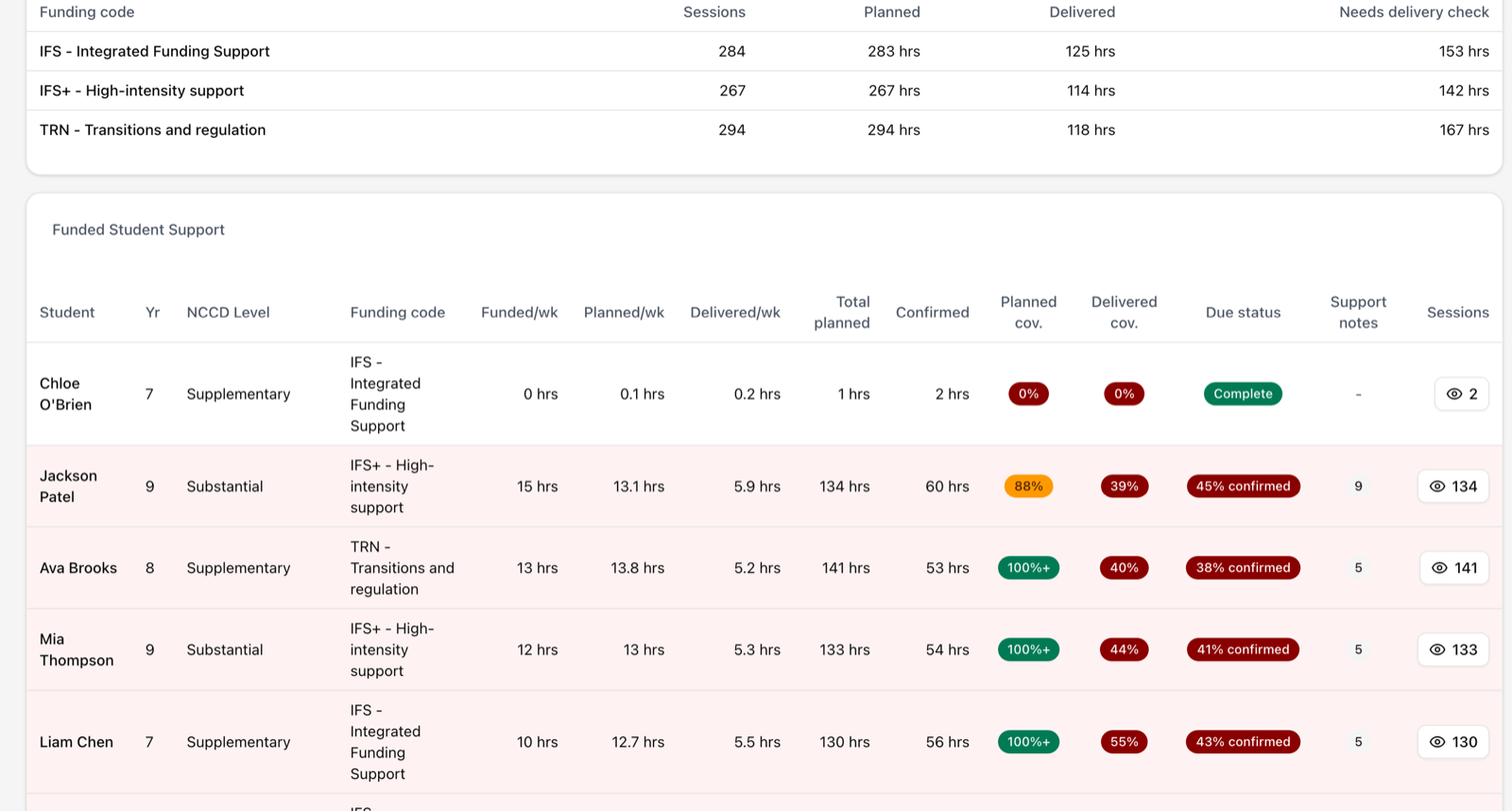Screen dimensions: 1512x811
Task: Click Chloe O'Brien's 0% delivered coverage badge
Action: 1124,394
